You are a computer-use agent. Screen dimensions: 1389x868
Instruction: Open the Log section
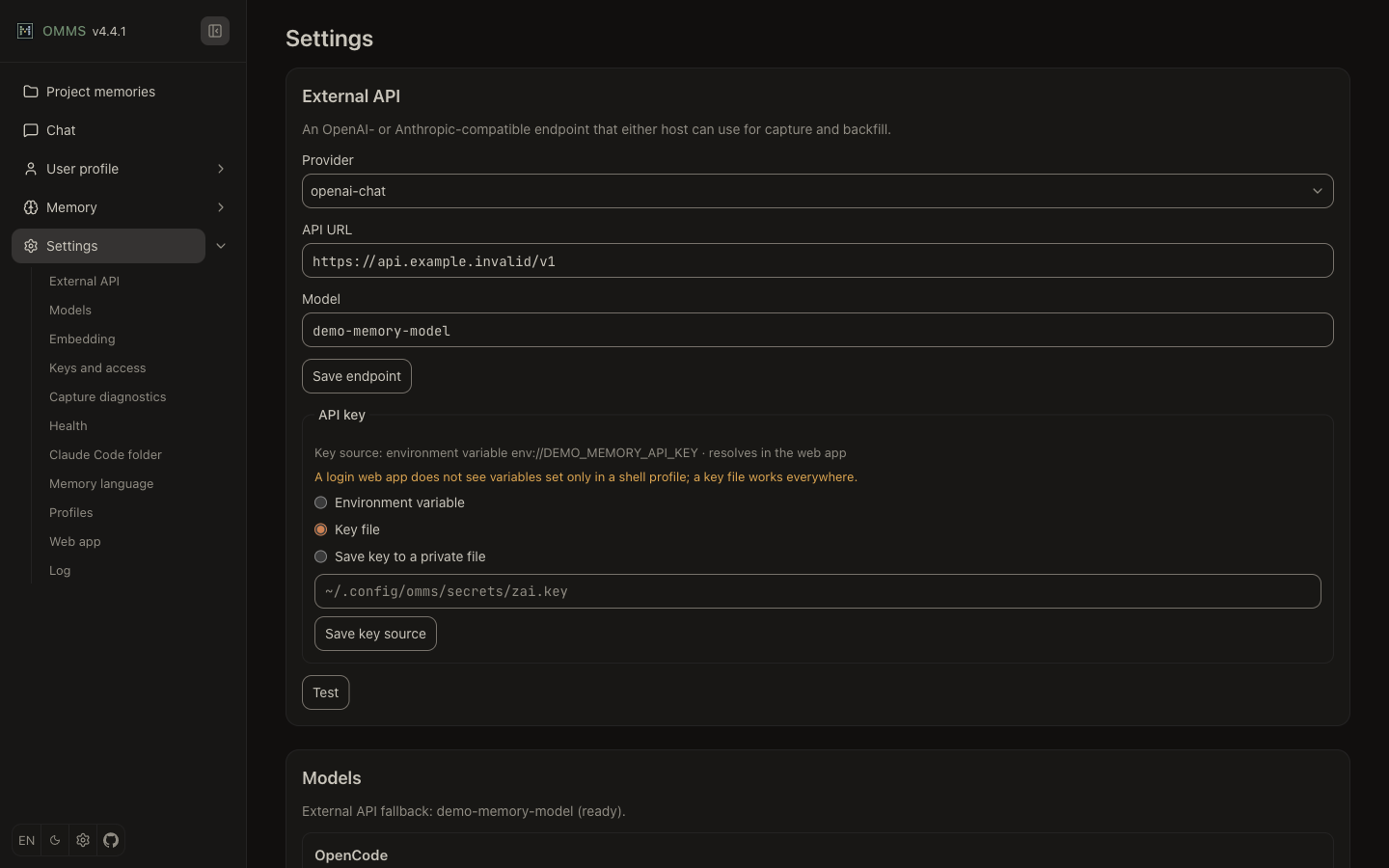pos(60,571)
